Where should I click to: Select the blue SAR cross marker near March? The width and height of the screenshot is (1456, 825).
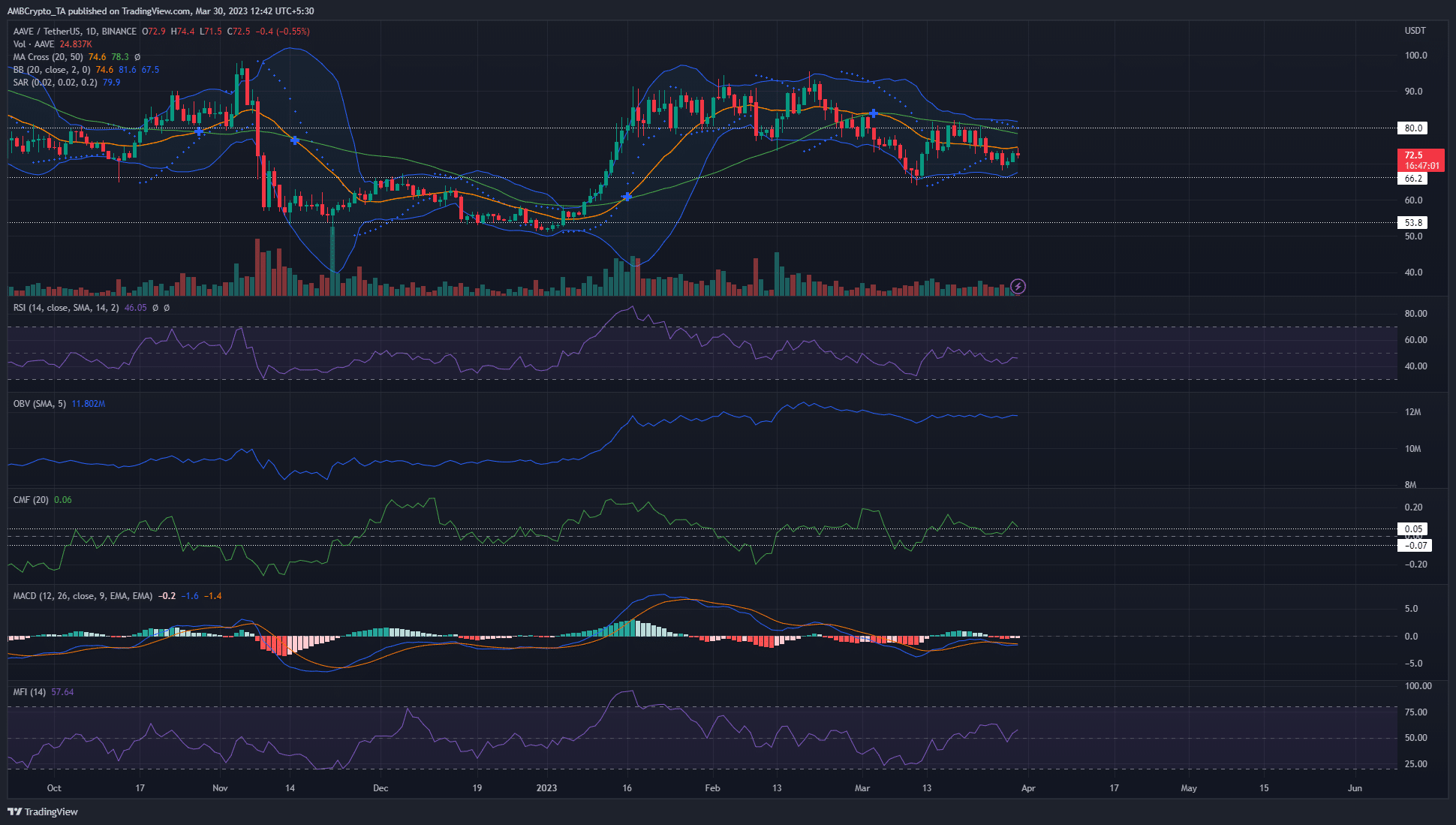tap(874, 115)
